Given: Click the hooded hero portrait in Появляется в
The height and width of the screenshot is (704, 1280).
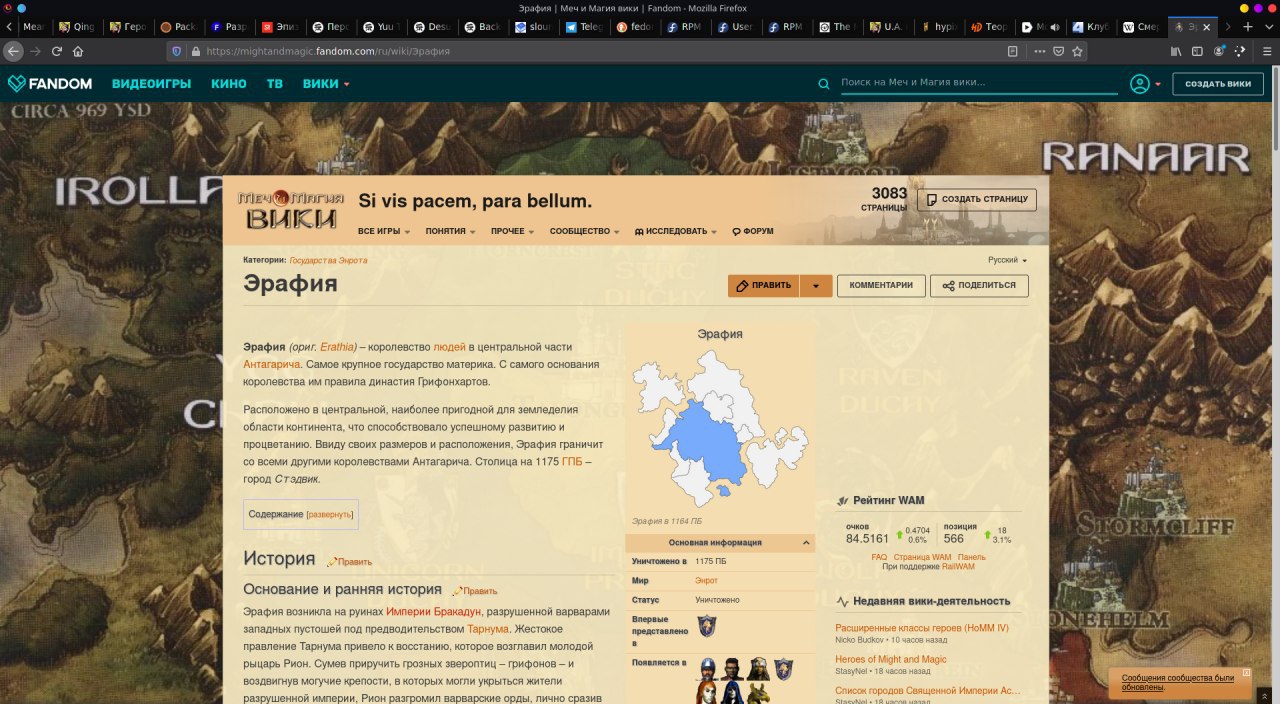Looking at the screenshot, I should pyautogui.click(x=757, y=669).
